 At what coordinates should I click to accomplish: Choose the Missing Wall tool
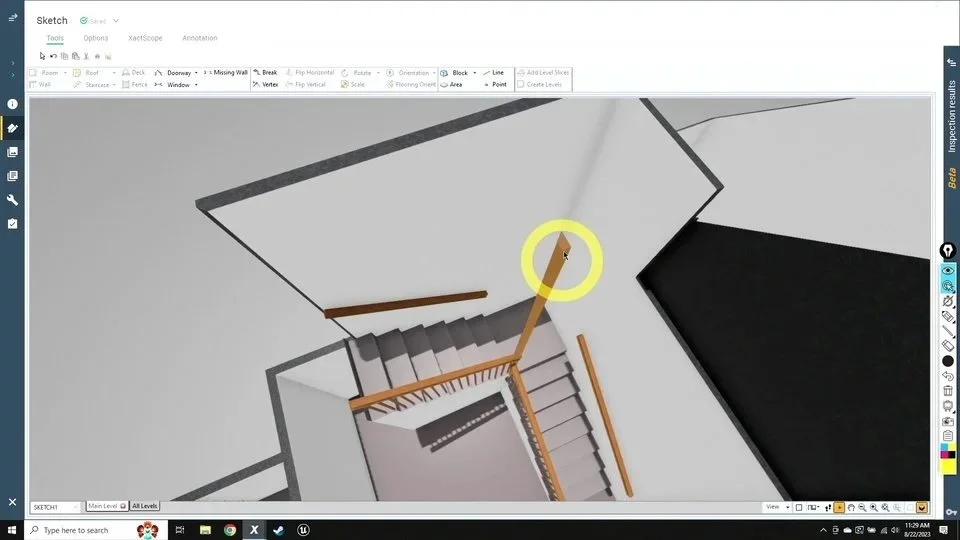tap(226, 72)
